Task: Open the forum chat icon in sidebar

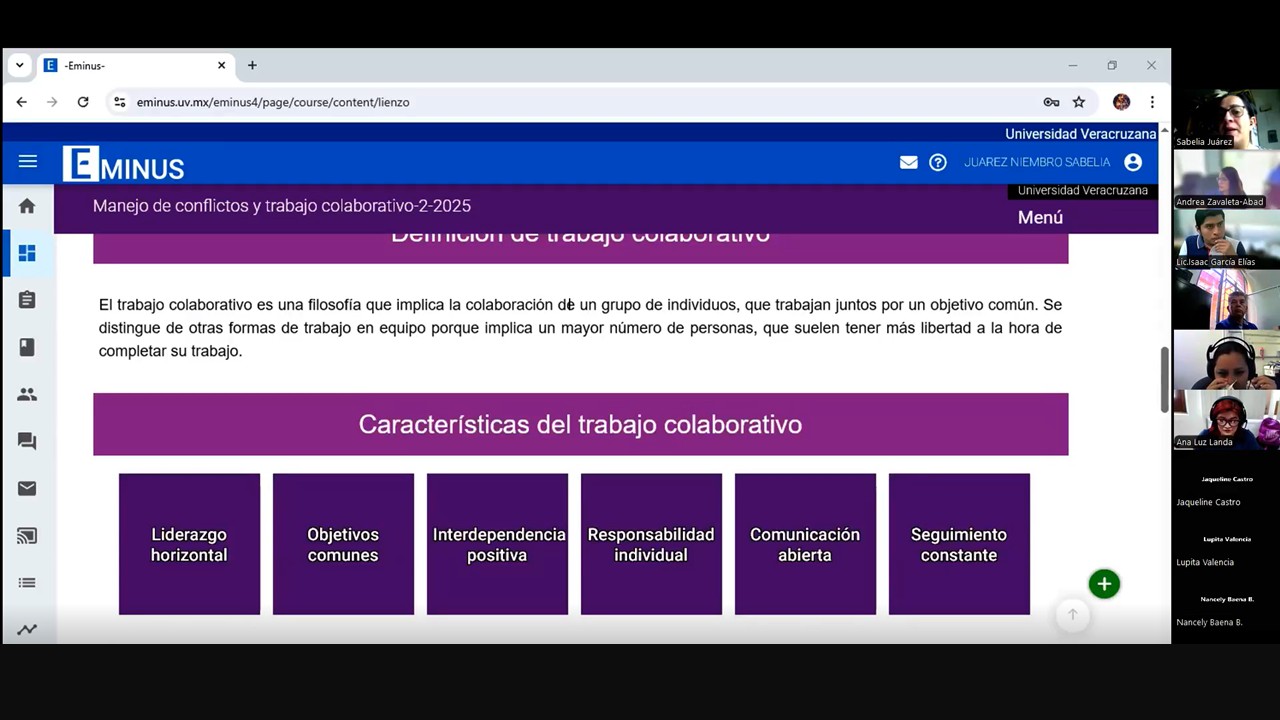Action: point(27,441)
